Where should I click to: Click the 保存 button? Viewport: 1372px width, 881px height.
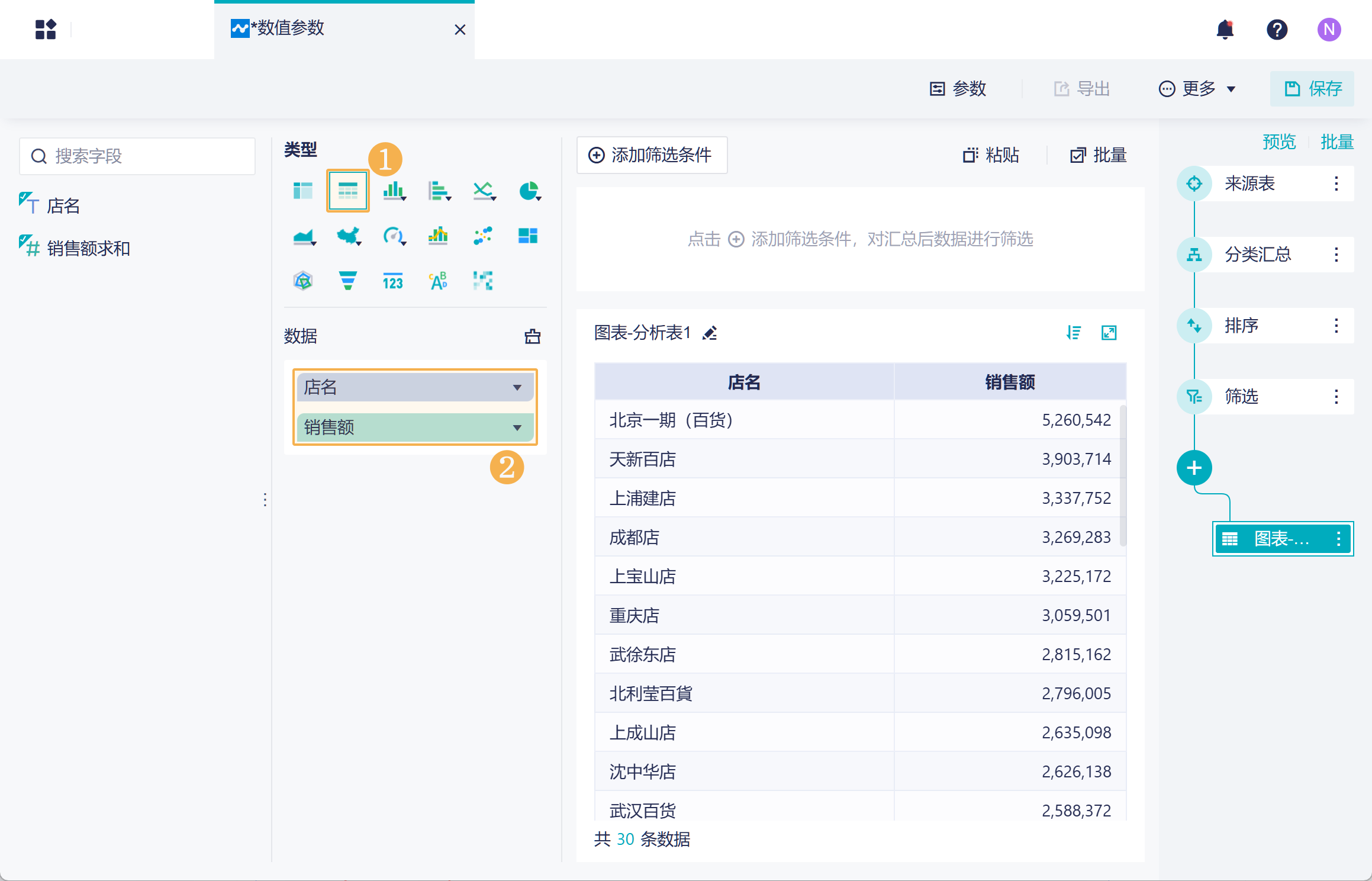click(1312, 89)
